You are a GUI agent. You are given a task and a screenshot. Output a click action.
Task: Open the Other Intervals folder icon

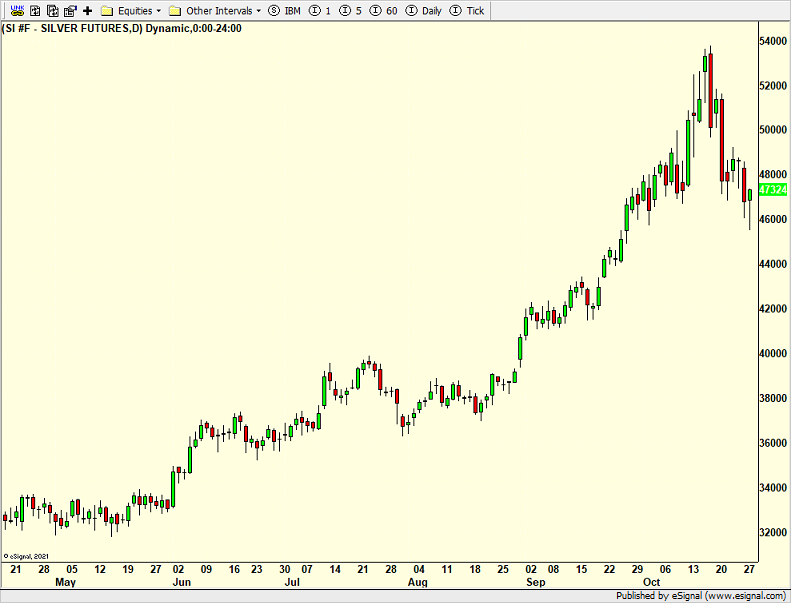tap(175, 10)
